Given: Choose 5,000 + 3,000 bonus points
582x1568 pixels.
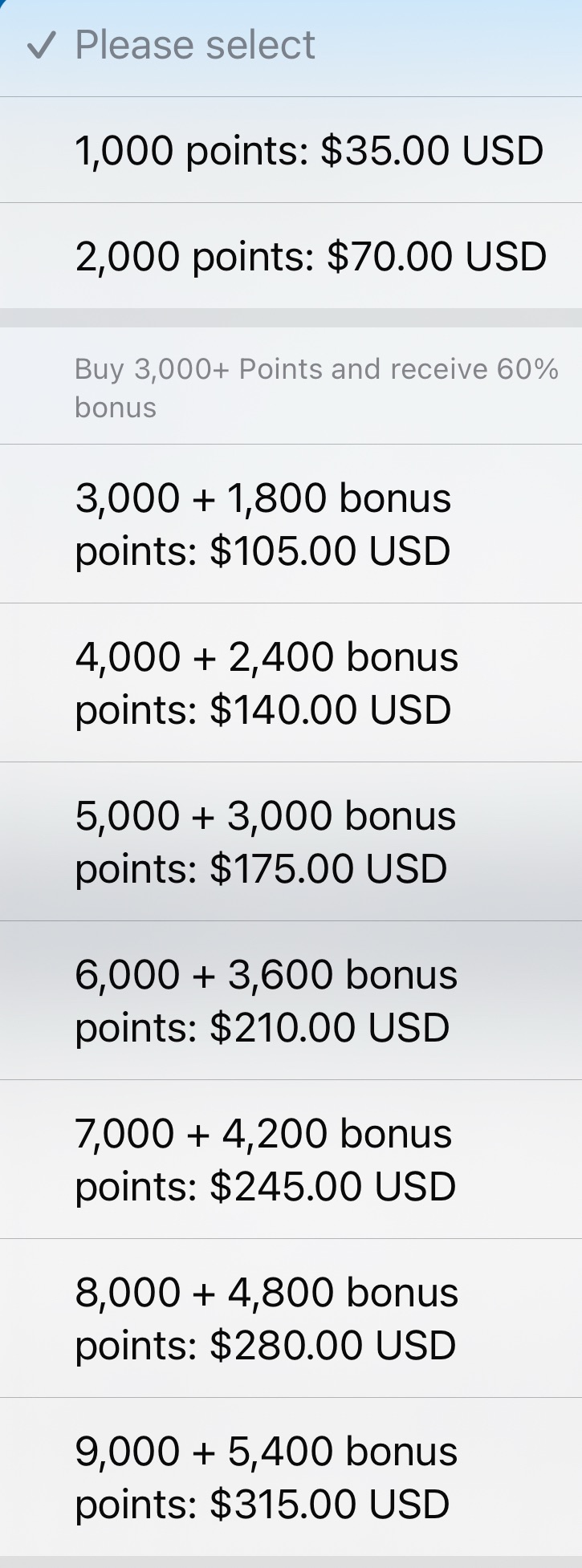Looking at the screenshot, I should 265,842.
